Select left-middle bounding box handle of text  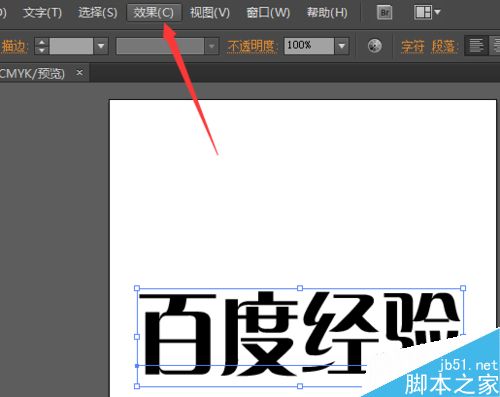[x=137, y=337]
